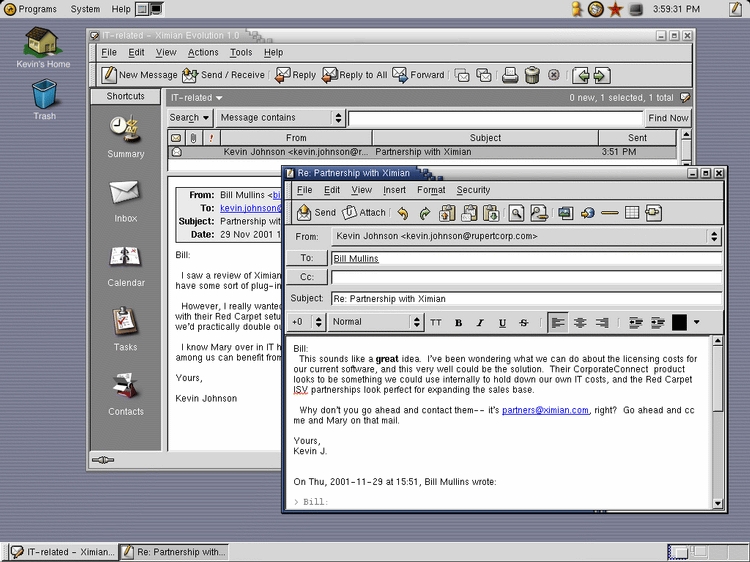Open the 'Message contains' search filter dropdown

(338, 118)
